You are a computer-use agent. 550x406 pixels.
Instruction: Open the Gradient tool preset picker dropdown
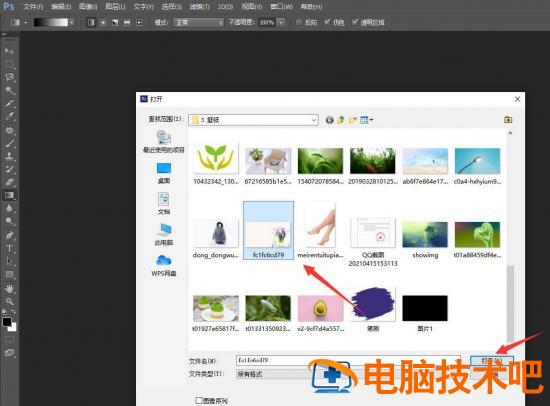[26, 22]
